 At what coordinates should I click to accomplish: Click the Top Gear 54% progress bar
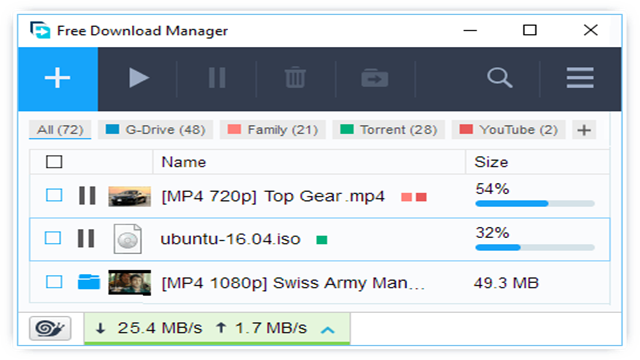[535, 203]
